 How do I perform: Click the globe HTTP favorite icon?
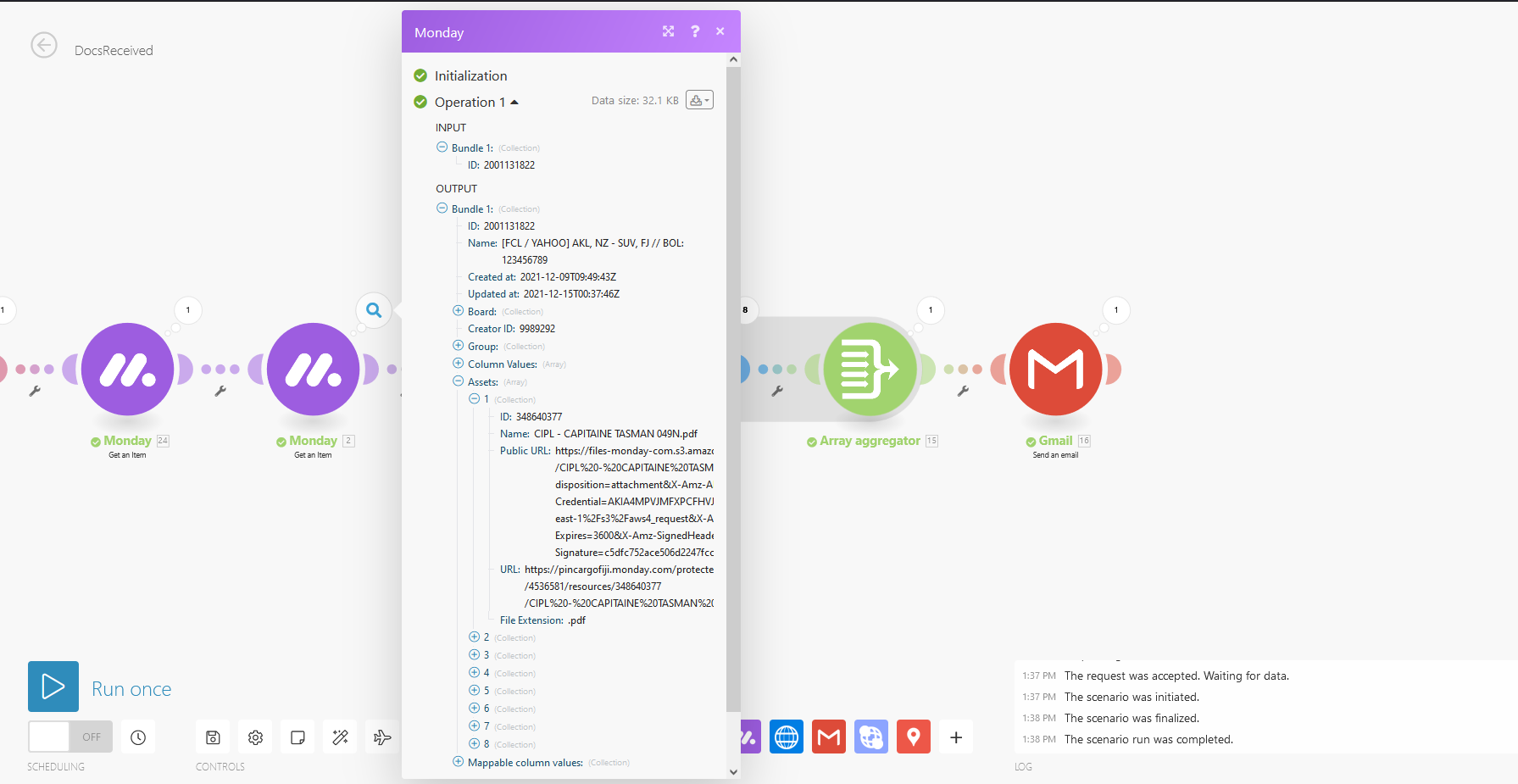pos(787,737)
